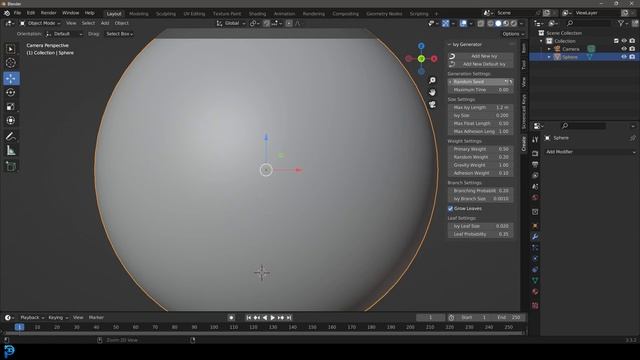Open the Create sidebar tab

tap(524, 143)
